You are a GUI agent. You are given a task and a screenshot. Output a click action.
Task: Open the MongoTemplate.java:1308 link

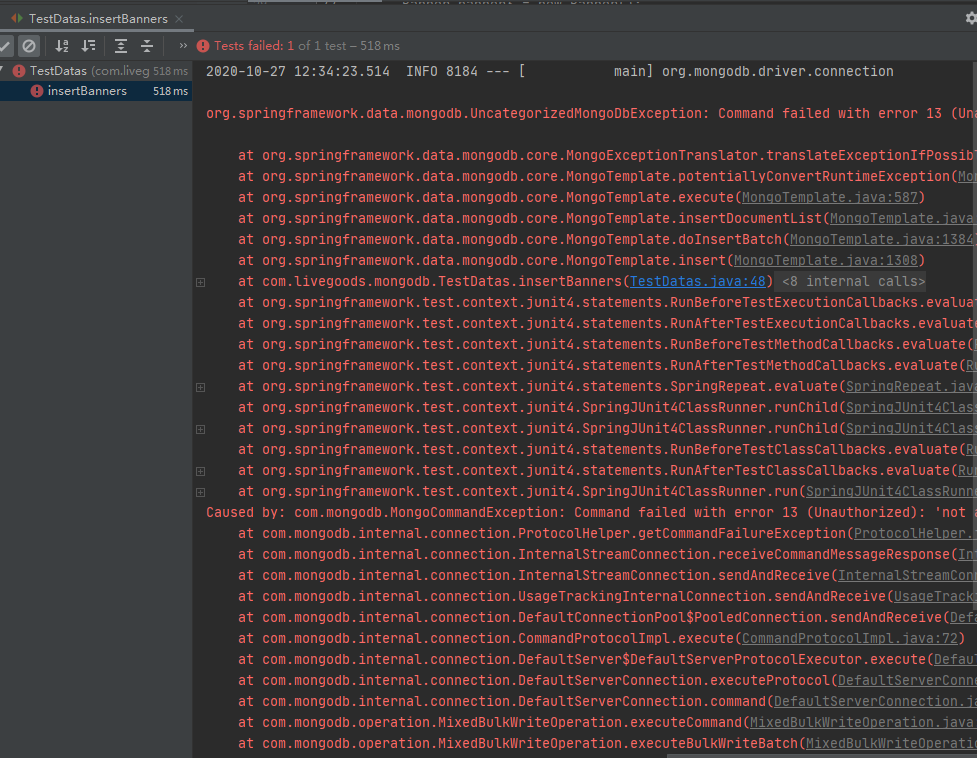[x=826, y=260]
